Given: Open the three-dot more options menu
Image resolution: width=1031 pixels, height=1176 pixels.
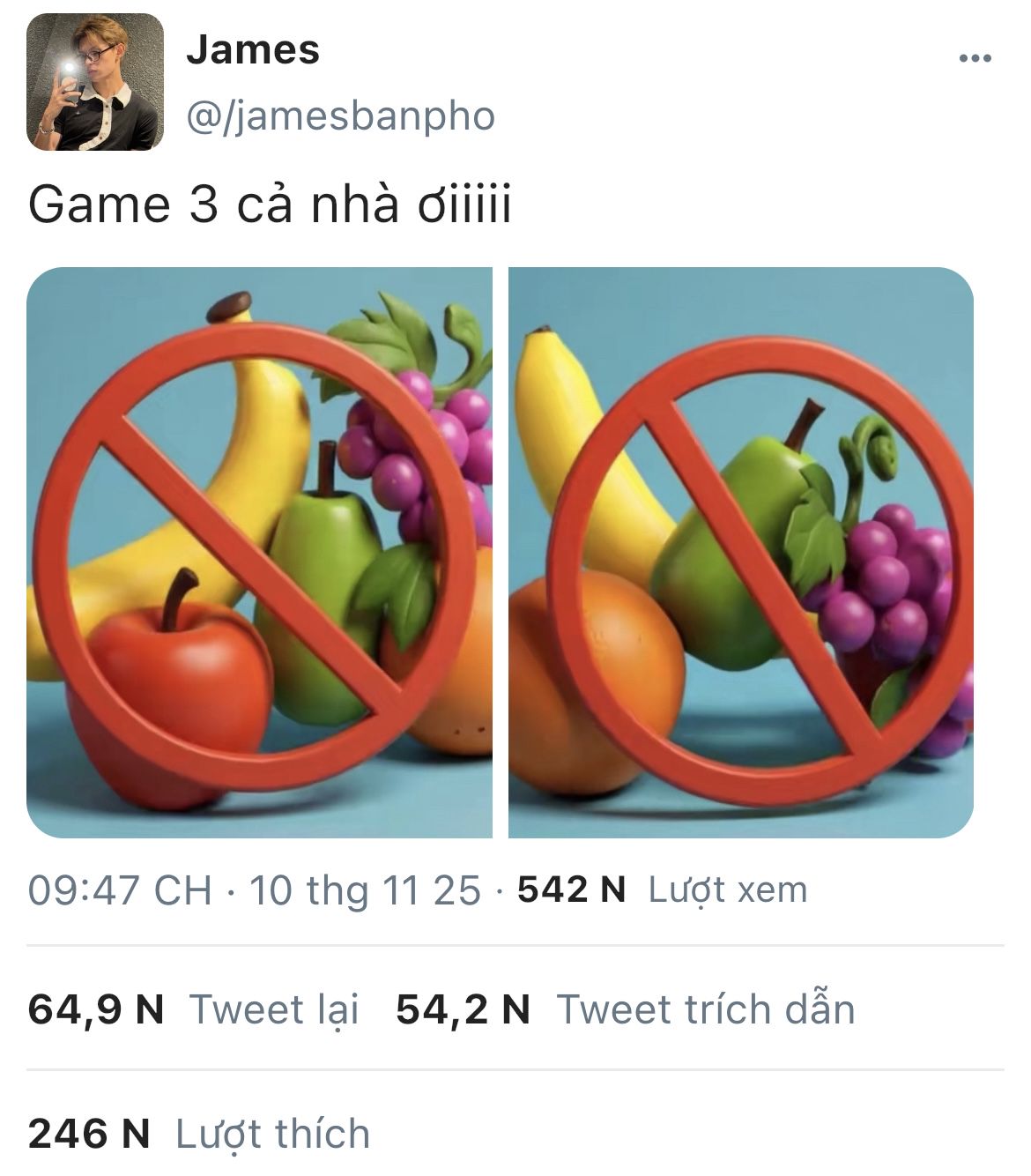Looking at the screenshot, I should pos(975,59).
